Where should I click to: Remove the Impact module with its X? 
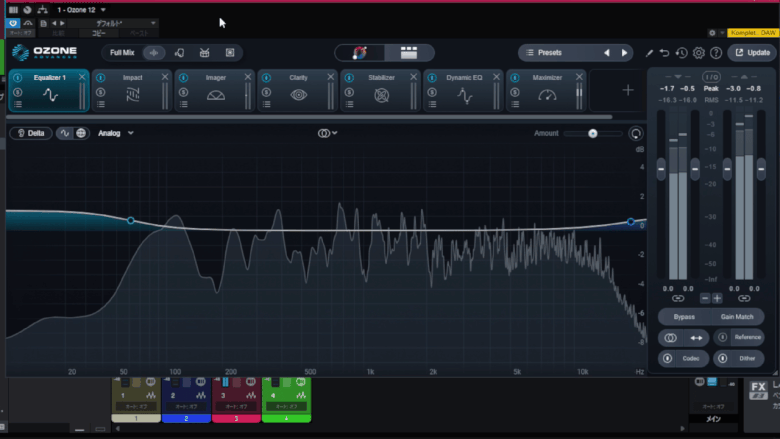165,77
